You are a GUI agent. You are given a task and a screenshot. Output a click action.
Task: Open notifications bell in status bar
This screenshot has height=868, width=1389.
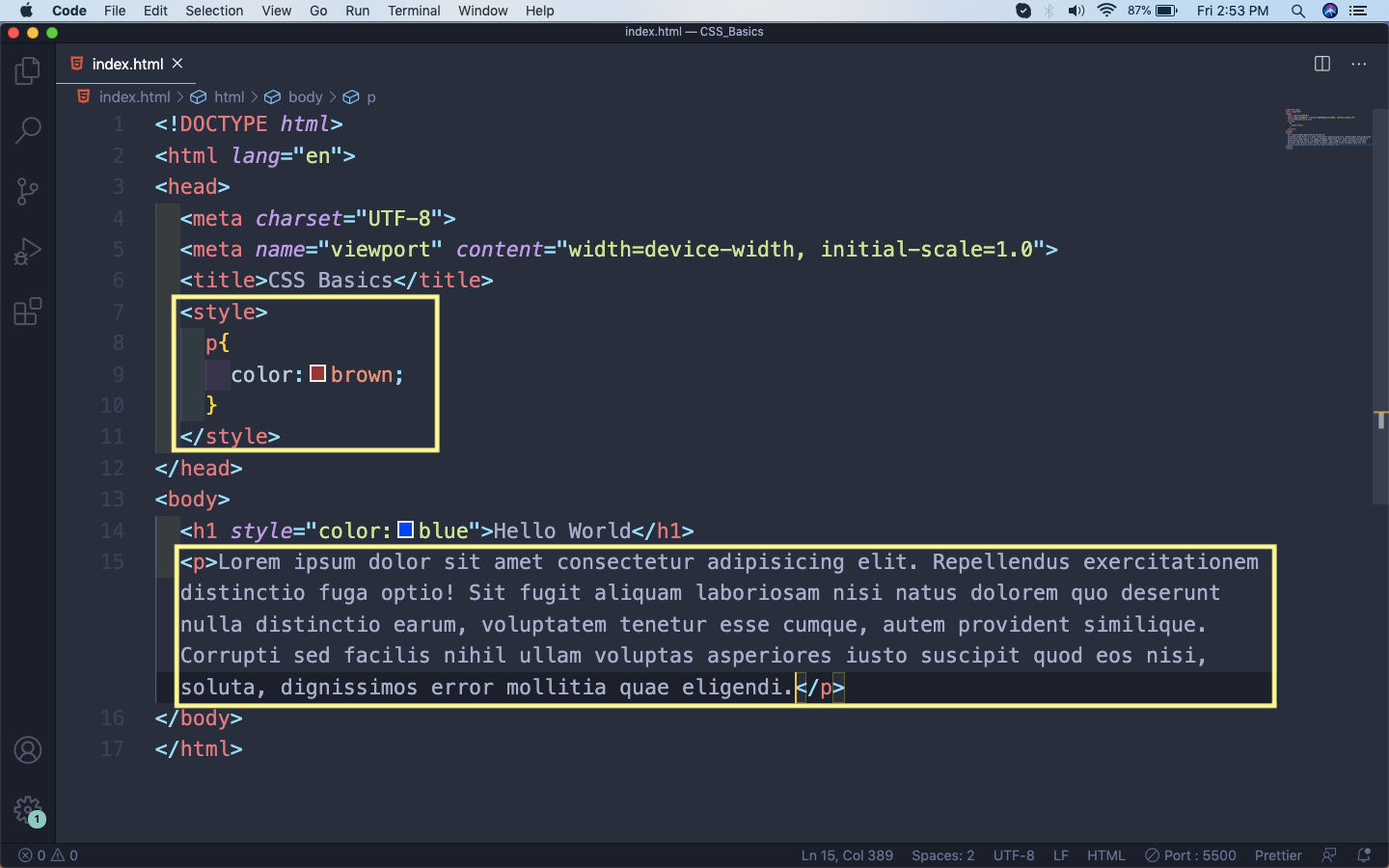[x=1364, y=855]
